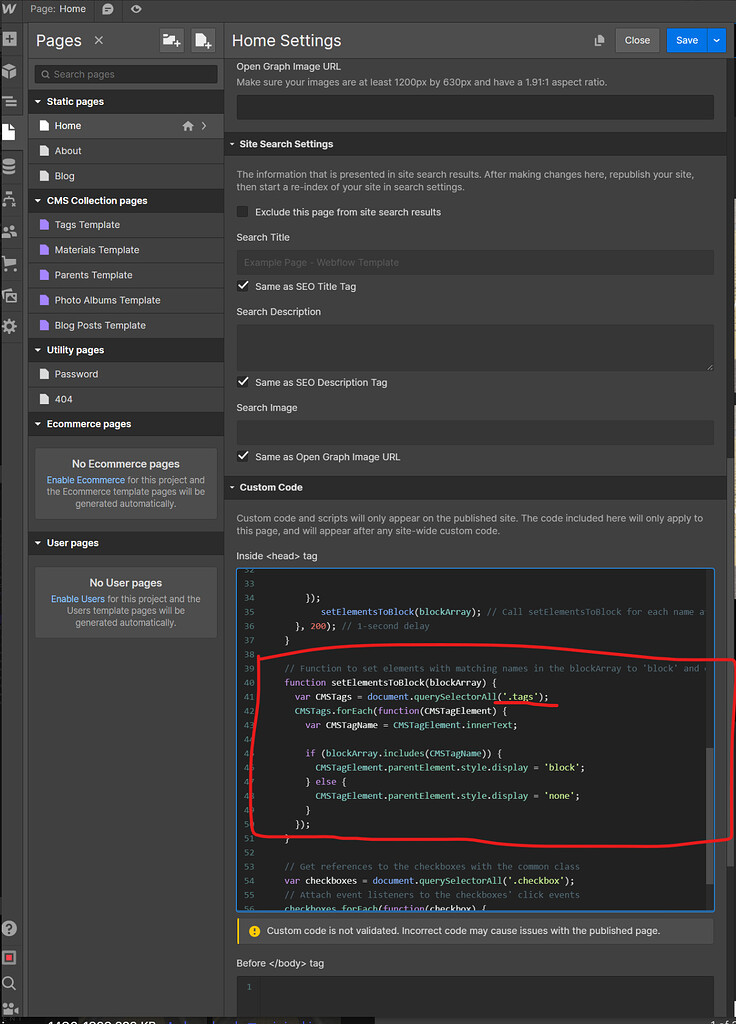
Task: Create a new folder in the Pages panel
Action: tap(171, 40)
